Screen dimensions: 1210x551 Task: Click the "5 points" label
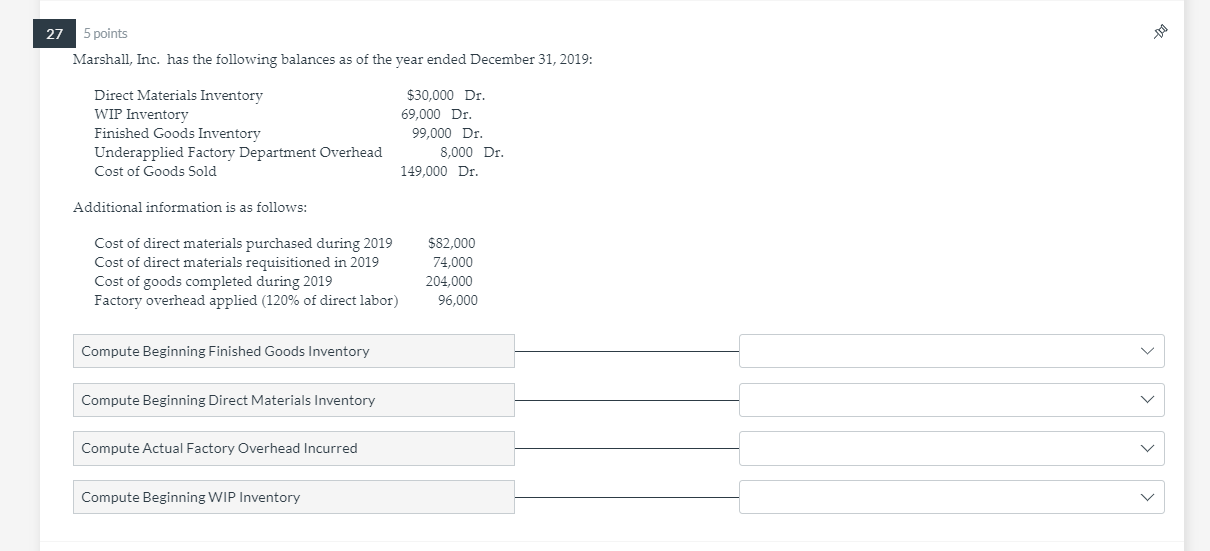[105, 34]
